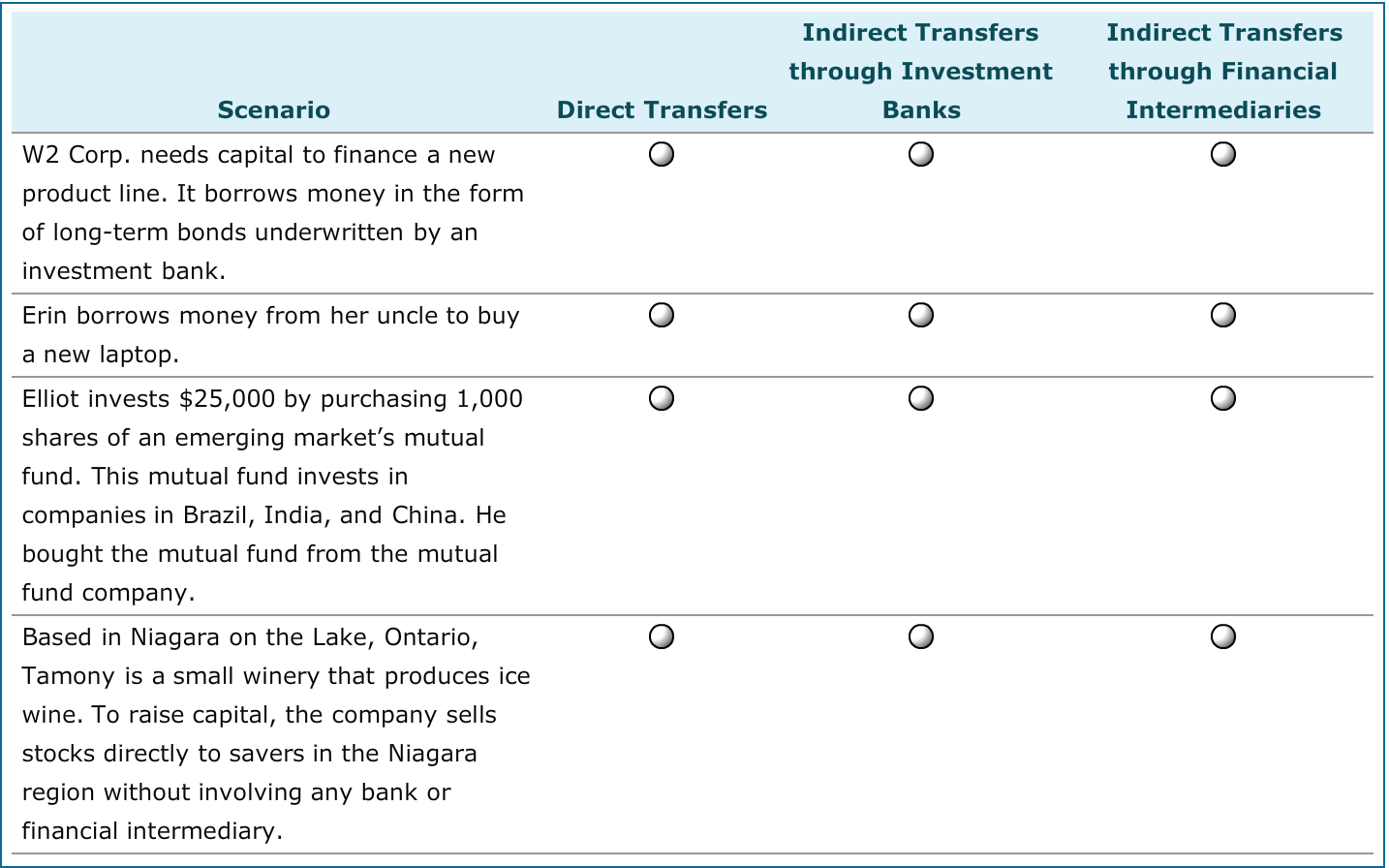Viewport: 1389px width, 868px height.
Task: Select Indirect Transfers through Financial Intermediaries for W2 Corp.
Action: [1223, 154]
